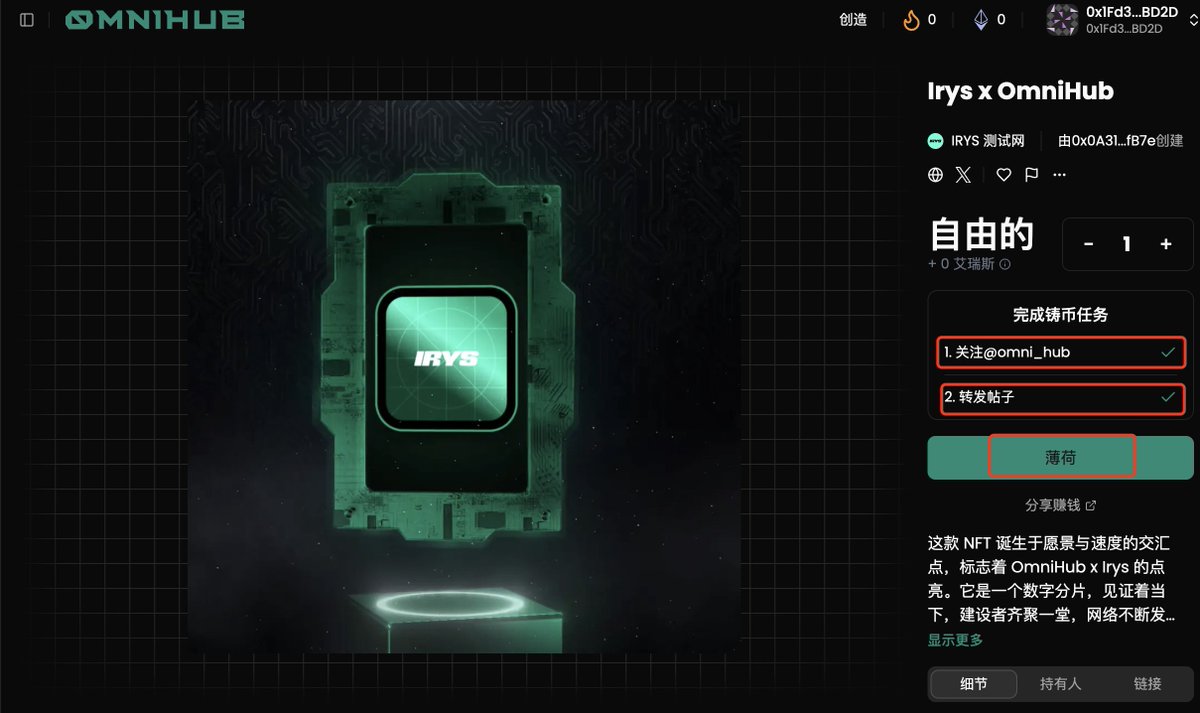
Task: Open the 分享赚钱 link
Action: click(x=1060, y=506)
